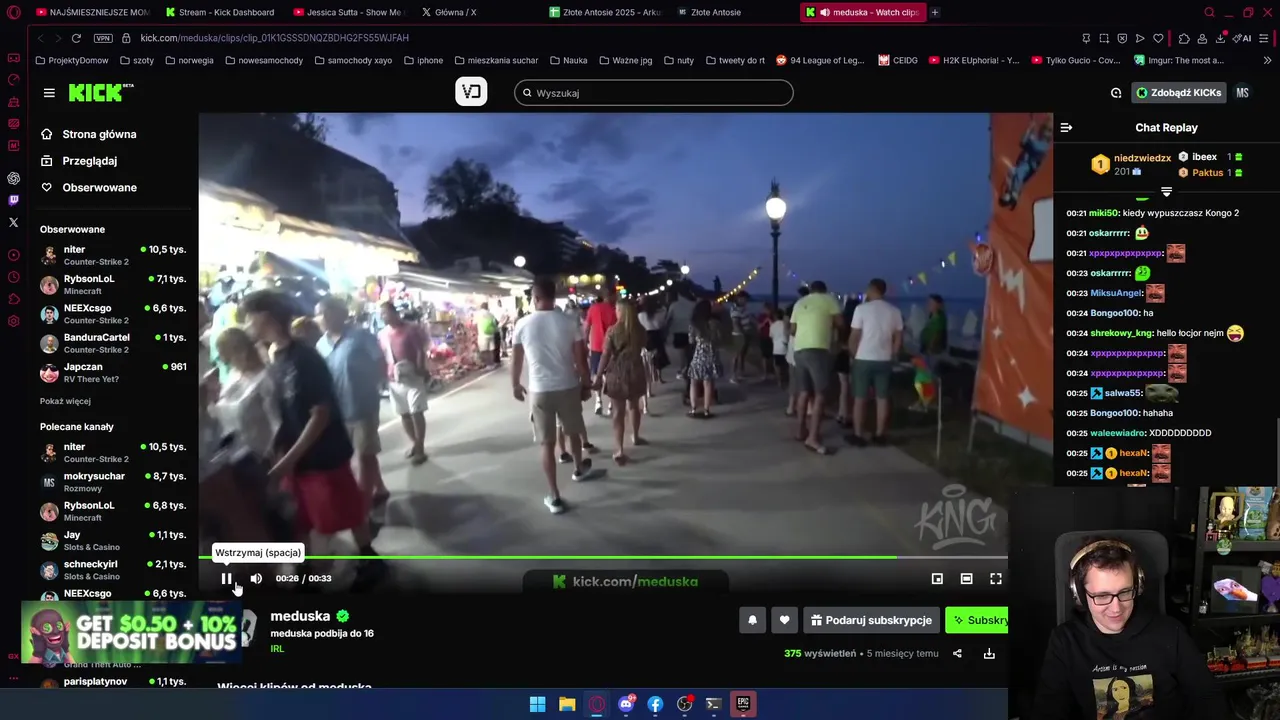The height and width of the screenshot is (720, 1280).
Task: Click Zdobądź KICKs button
Action: [1179, 93]
